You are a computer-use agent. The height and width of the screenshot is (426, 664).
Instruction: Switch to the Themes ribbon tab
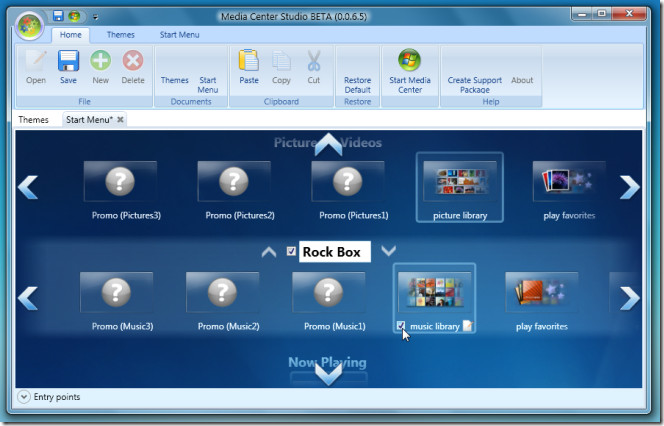(121, 35)
